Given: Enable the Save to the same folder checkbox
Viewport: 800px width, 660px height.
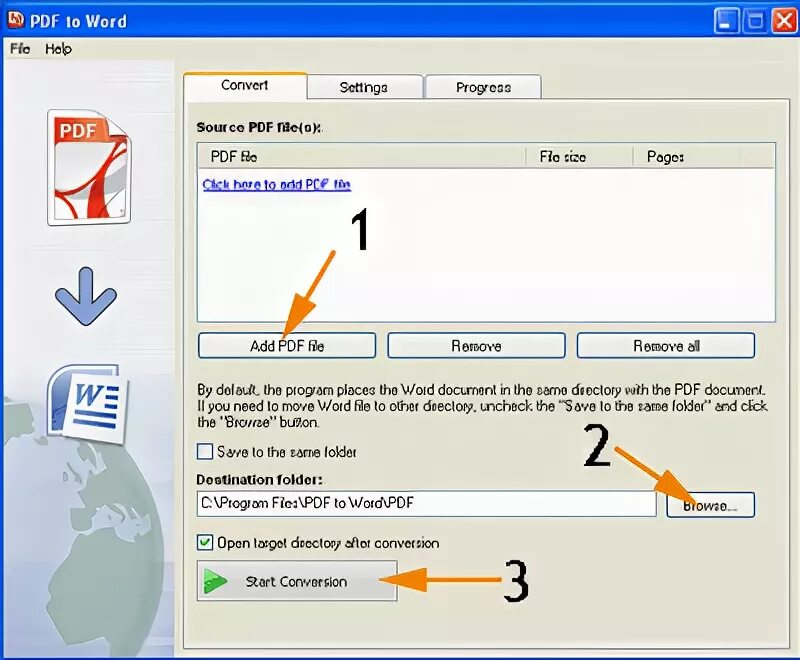Looking at the screenshot, I should pyautogui.click(x=205, y=451).
